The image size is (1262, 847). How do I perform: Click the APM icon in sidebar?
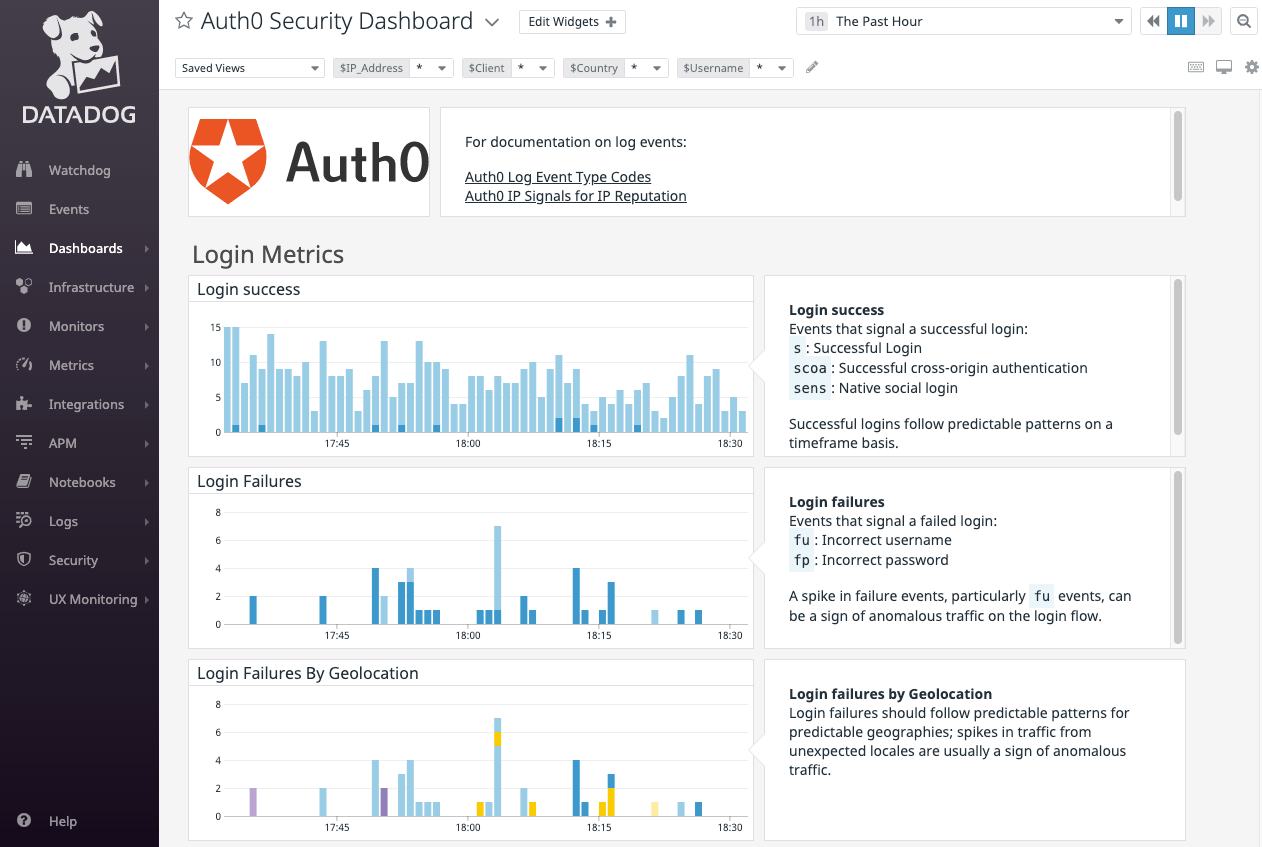(25, 443)
